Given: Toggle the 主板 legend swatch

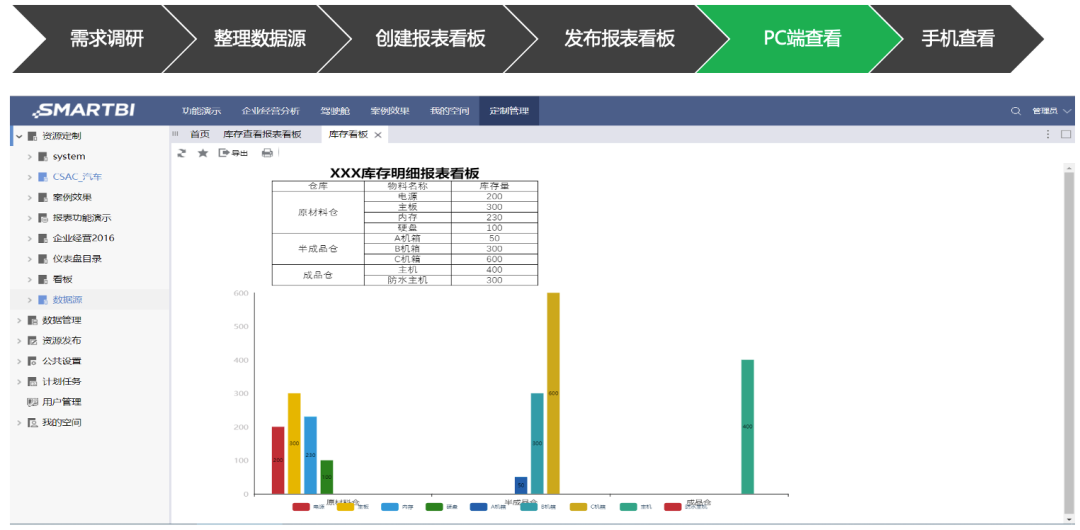Looking at the screenshot, I should [345, 507].
